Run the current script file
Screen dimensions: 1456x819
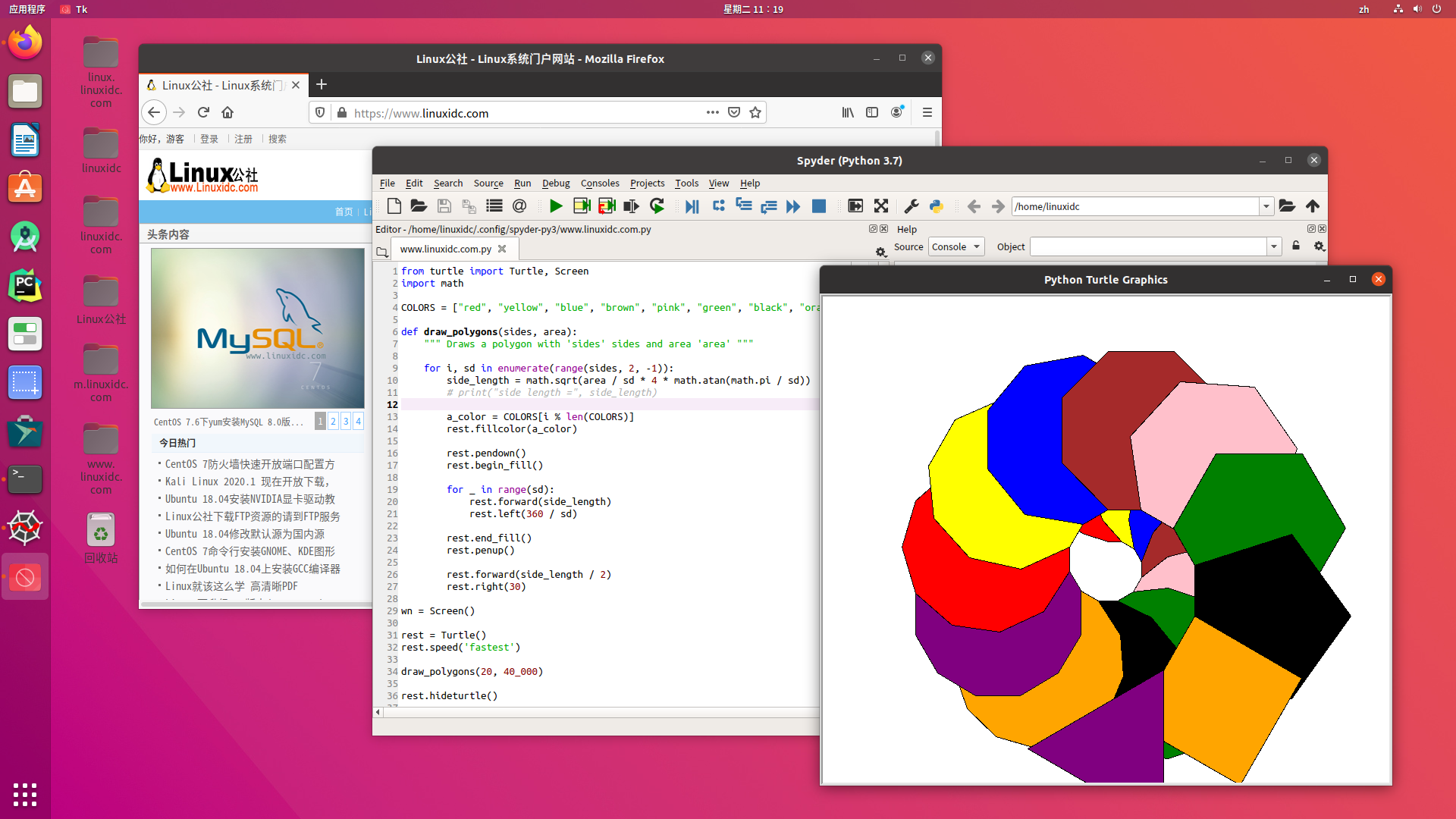click(556, 206)
